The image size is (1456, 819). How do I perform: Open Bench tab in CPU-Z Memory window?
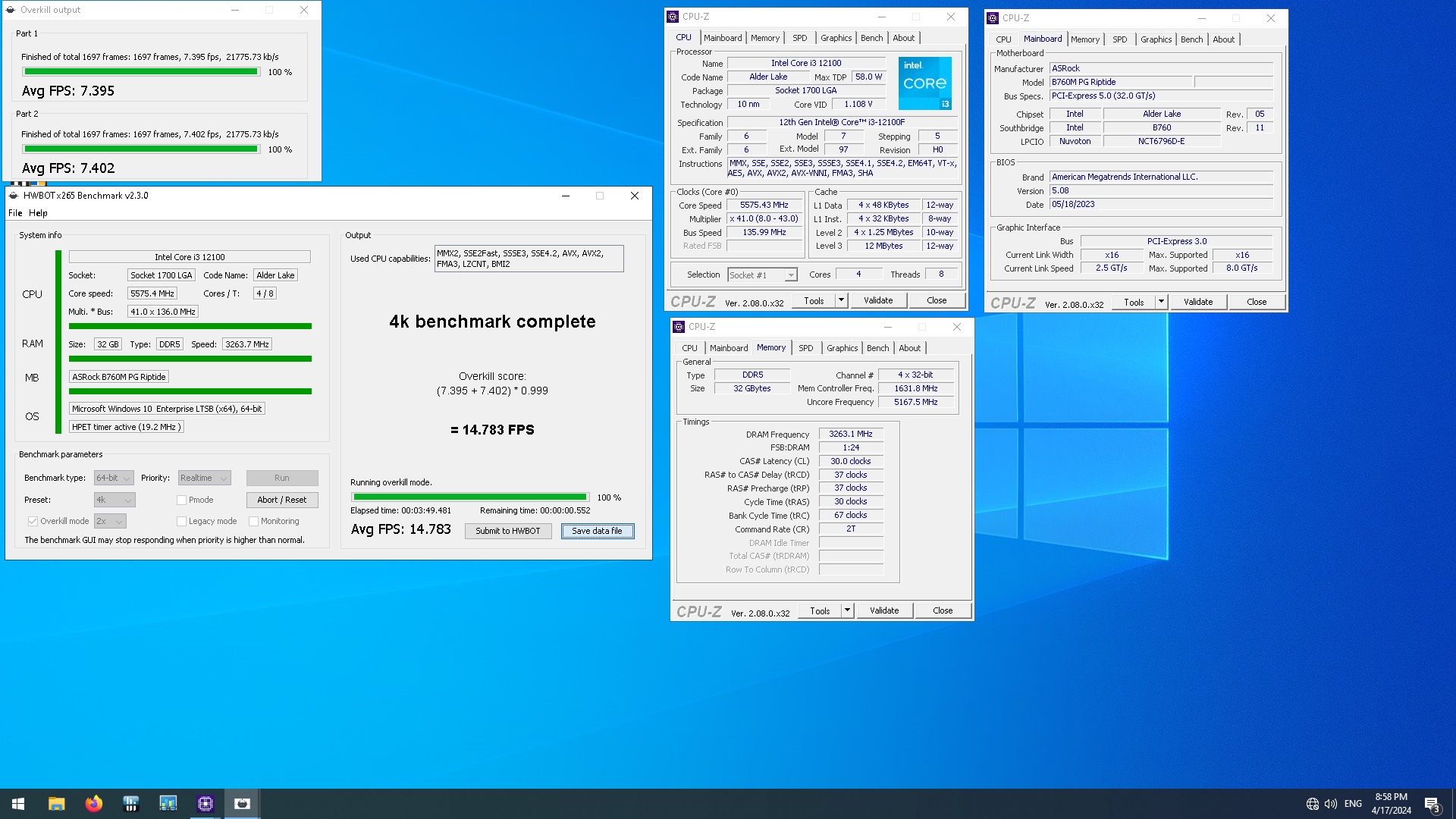click(878, 348)
